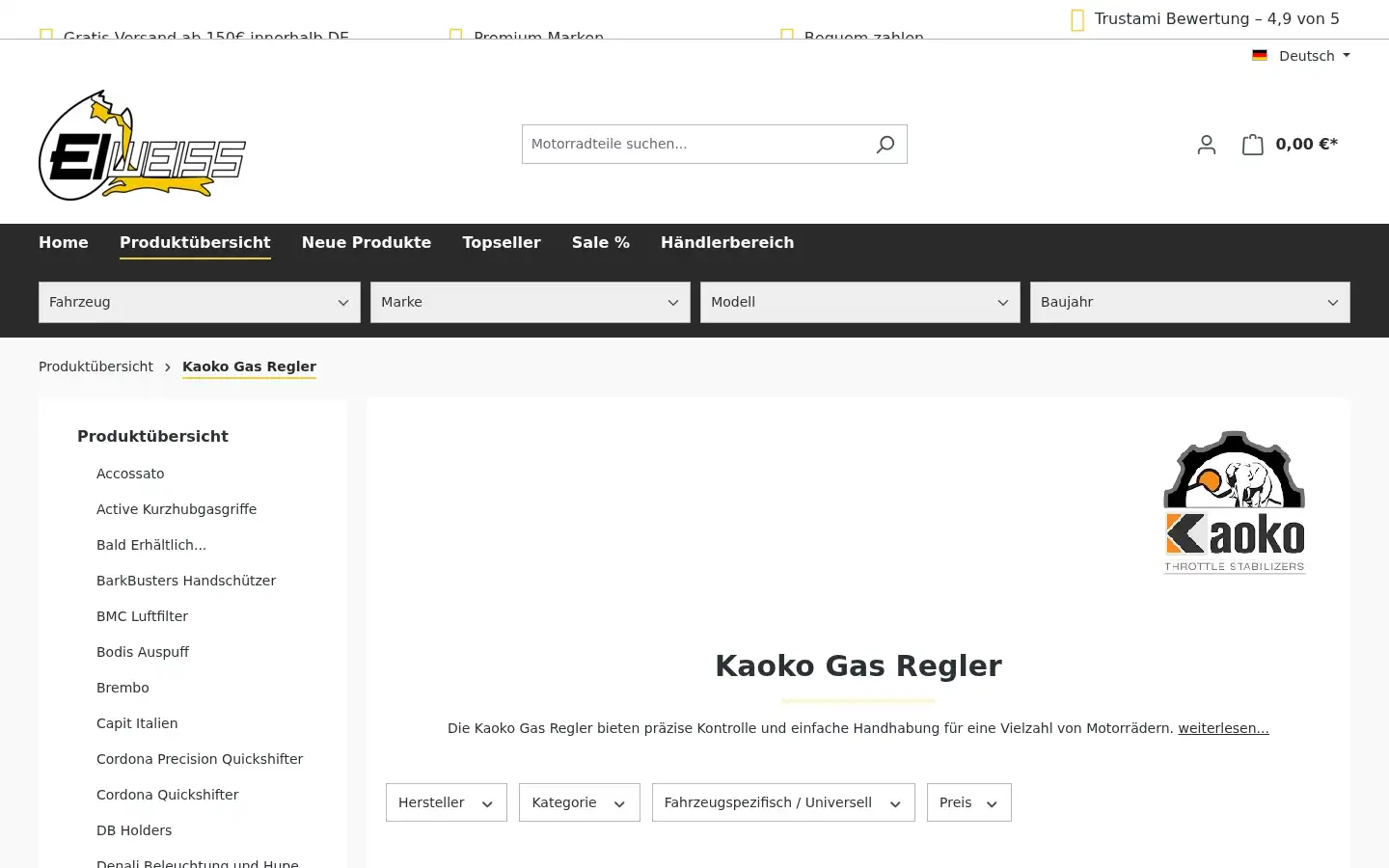Click the Kaoko throttle stabilizers logo

coord(1235,502)
